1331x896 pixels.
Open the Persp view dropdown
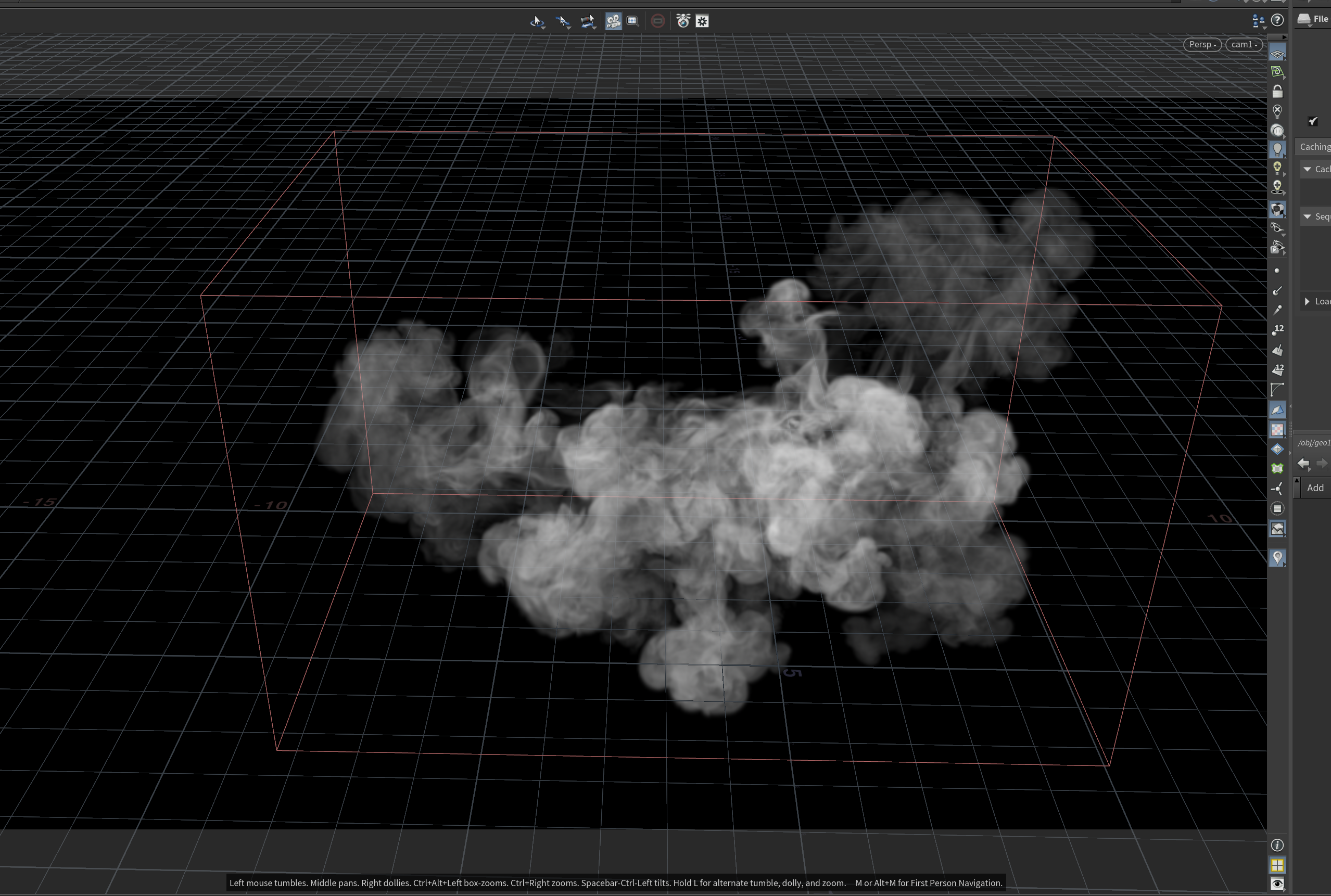[1202, 45]
